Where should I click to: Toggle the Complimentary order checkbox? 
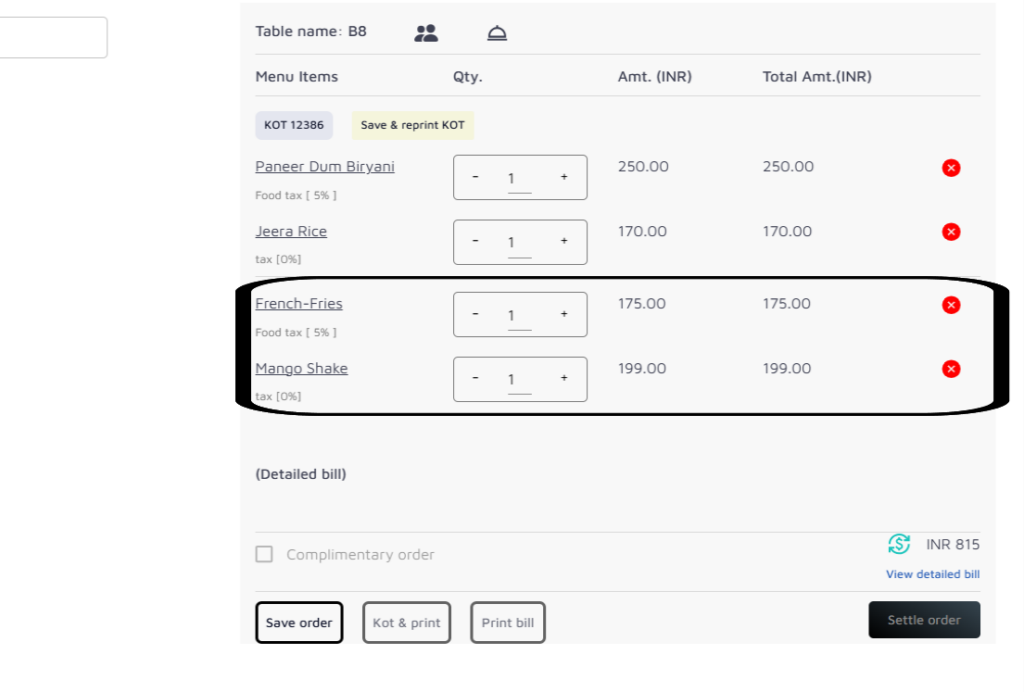click(264, 554)
